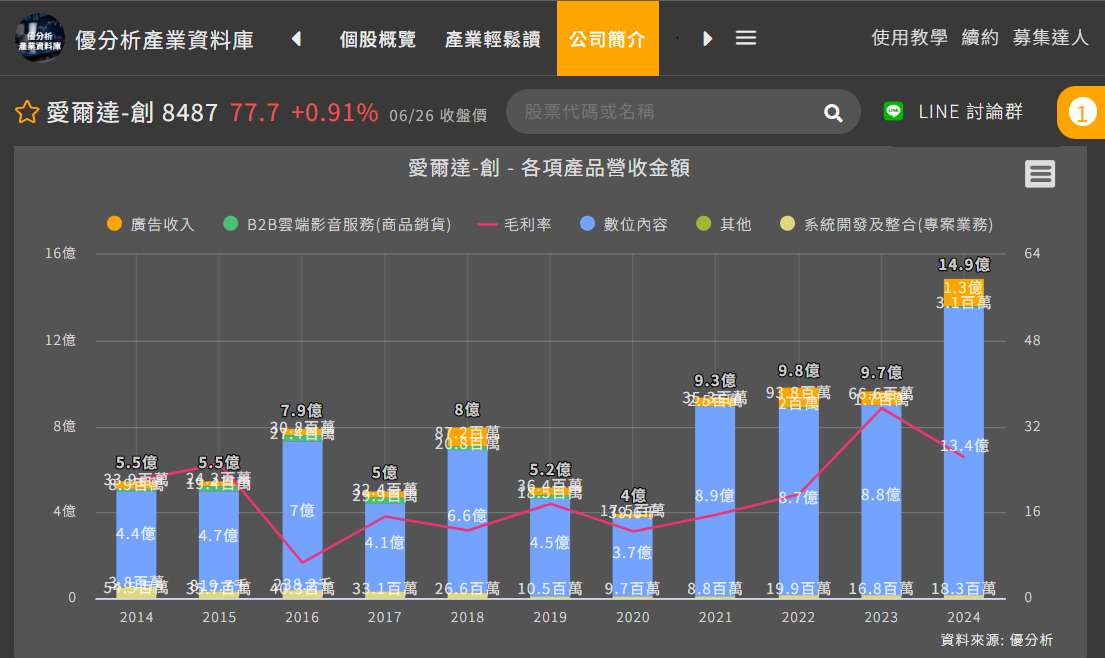Viewport: 1105px width, 658px height.
Task: Click the 優分析產業資料庫 logo image
Action: [40, 37]
